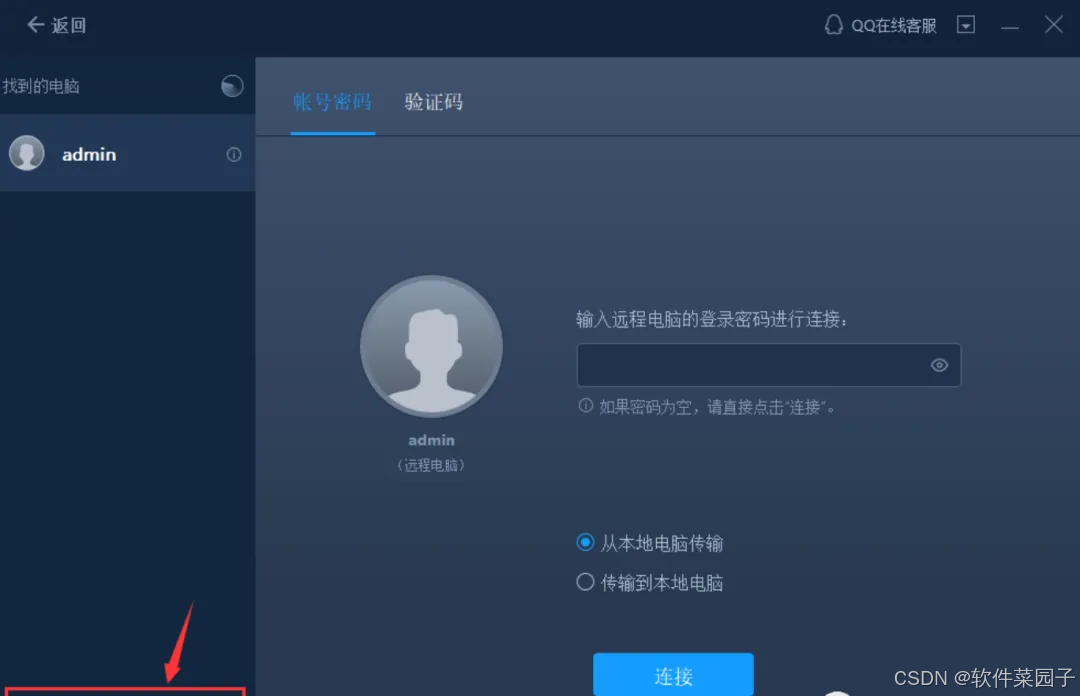Click the large remote computer avatar
The height and width of the screenshot is (696, 1080).
tap(431, 347)
